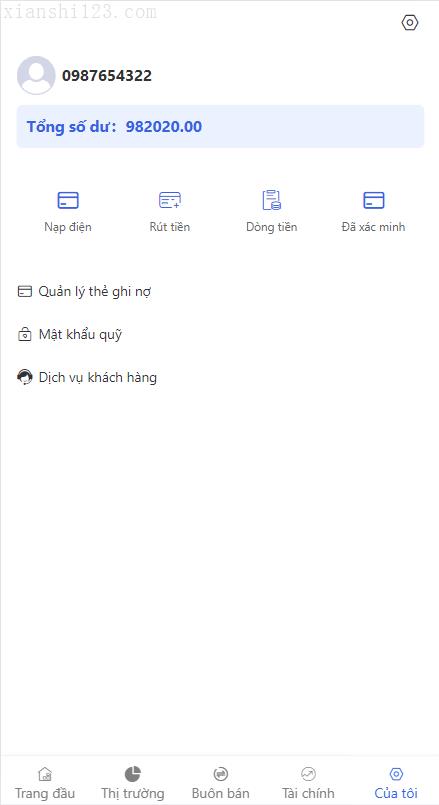Tap the Nạp điện card icon

[x=68, y=200]
